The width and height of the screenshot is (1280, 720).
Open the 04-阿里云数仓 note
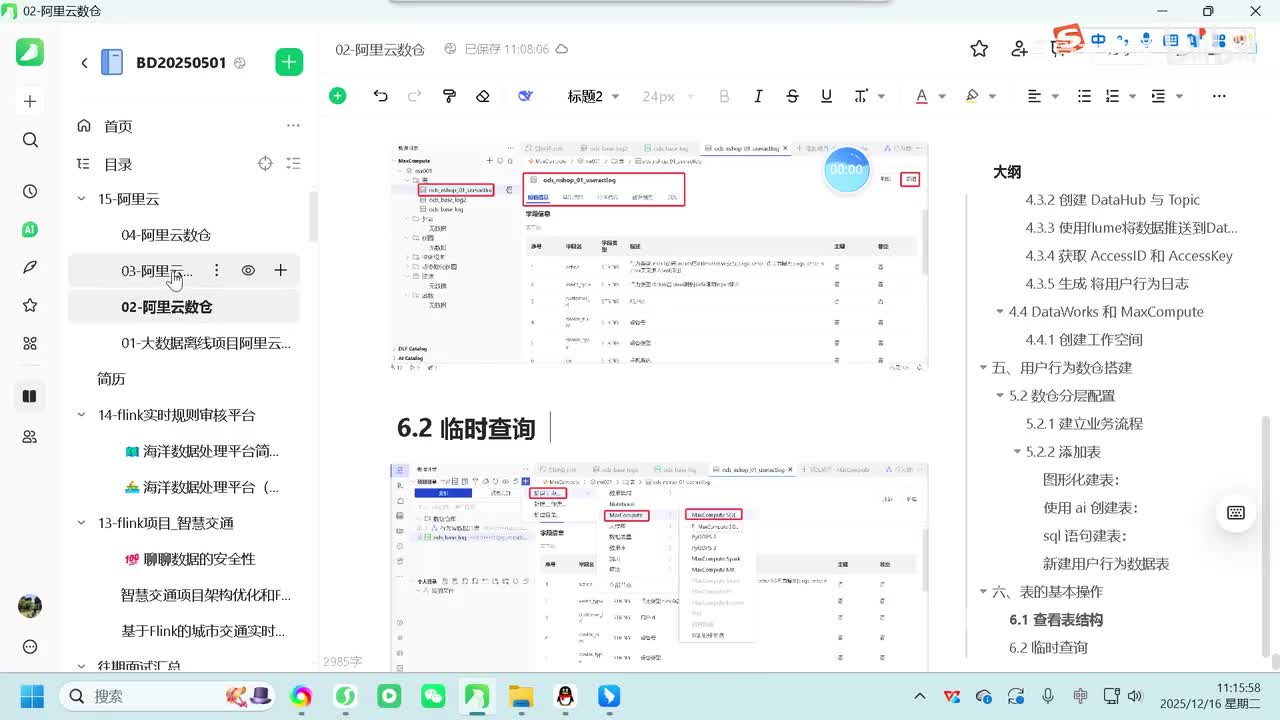point(166,235)
